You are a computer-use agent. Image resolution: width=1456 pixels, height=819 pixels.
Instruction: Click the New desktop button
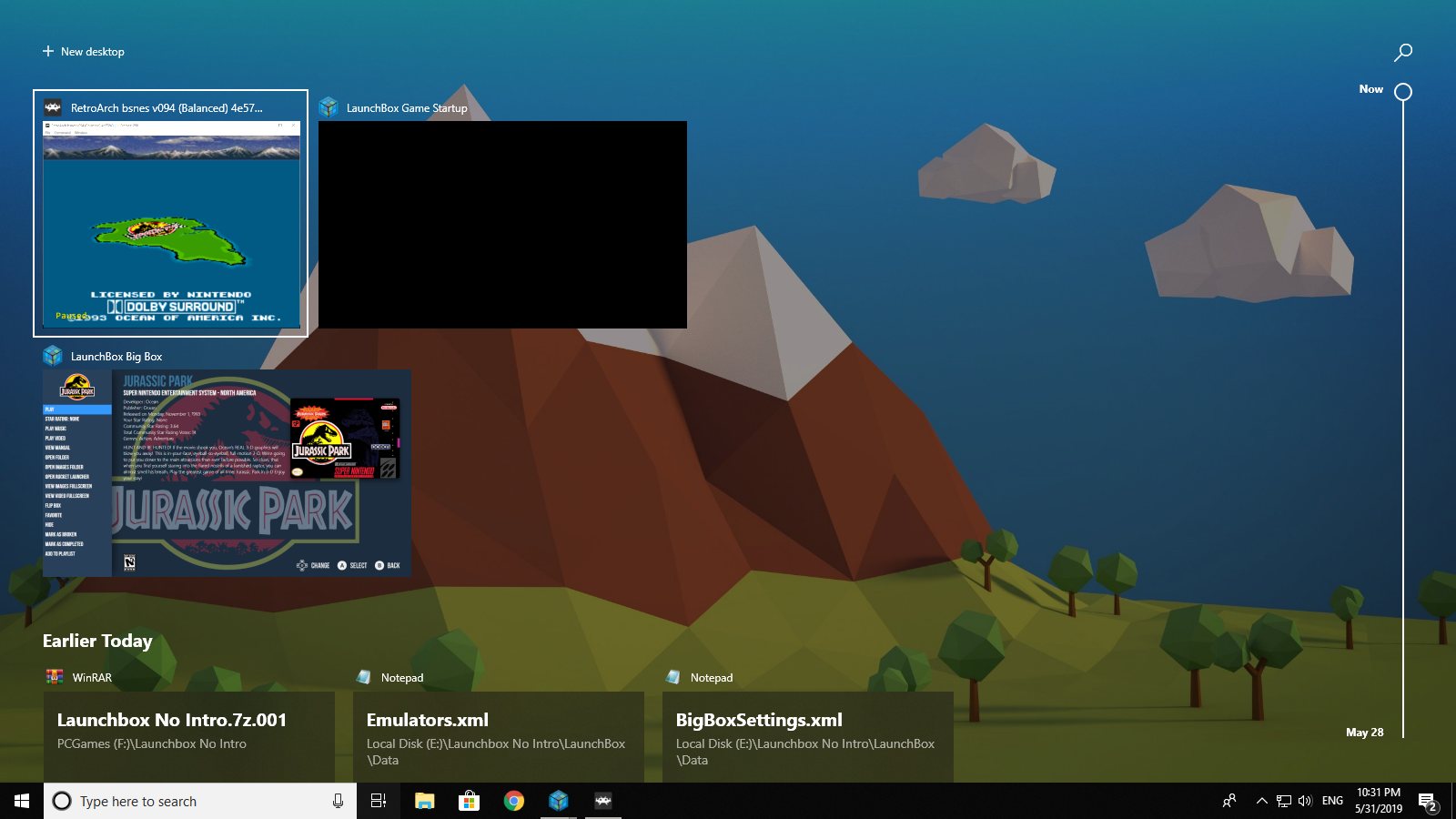[83, 52]
